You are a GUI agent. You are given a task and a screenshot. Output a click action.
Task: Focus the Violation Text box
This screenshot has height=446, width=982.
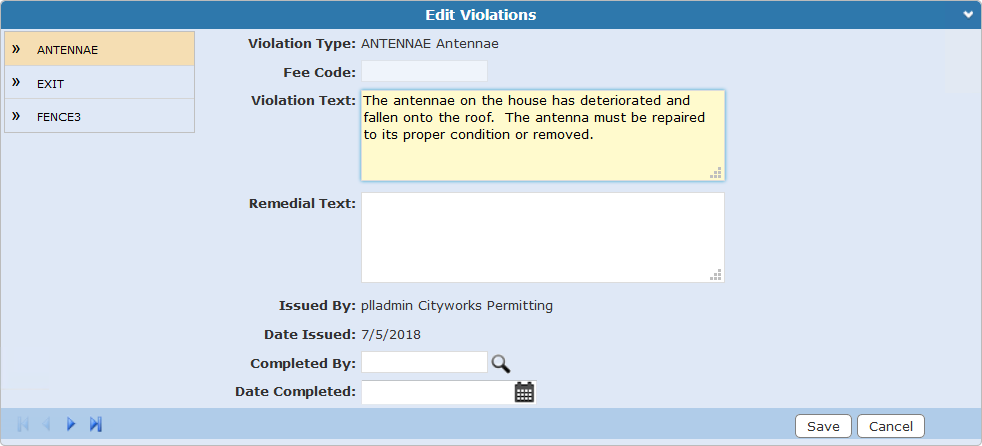click(x=542, y=135)
